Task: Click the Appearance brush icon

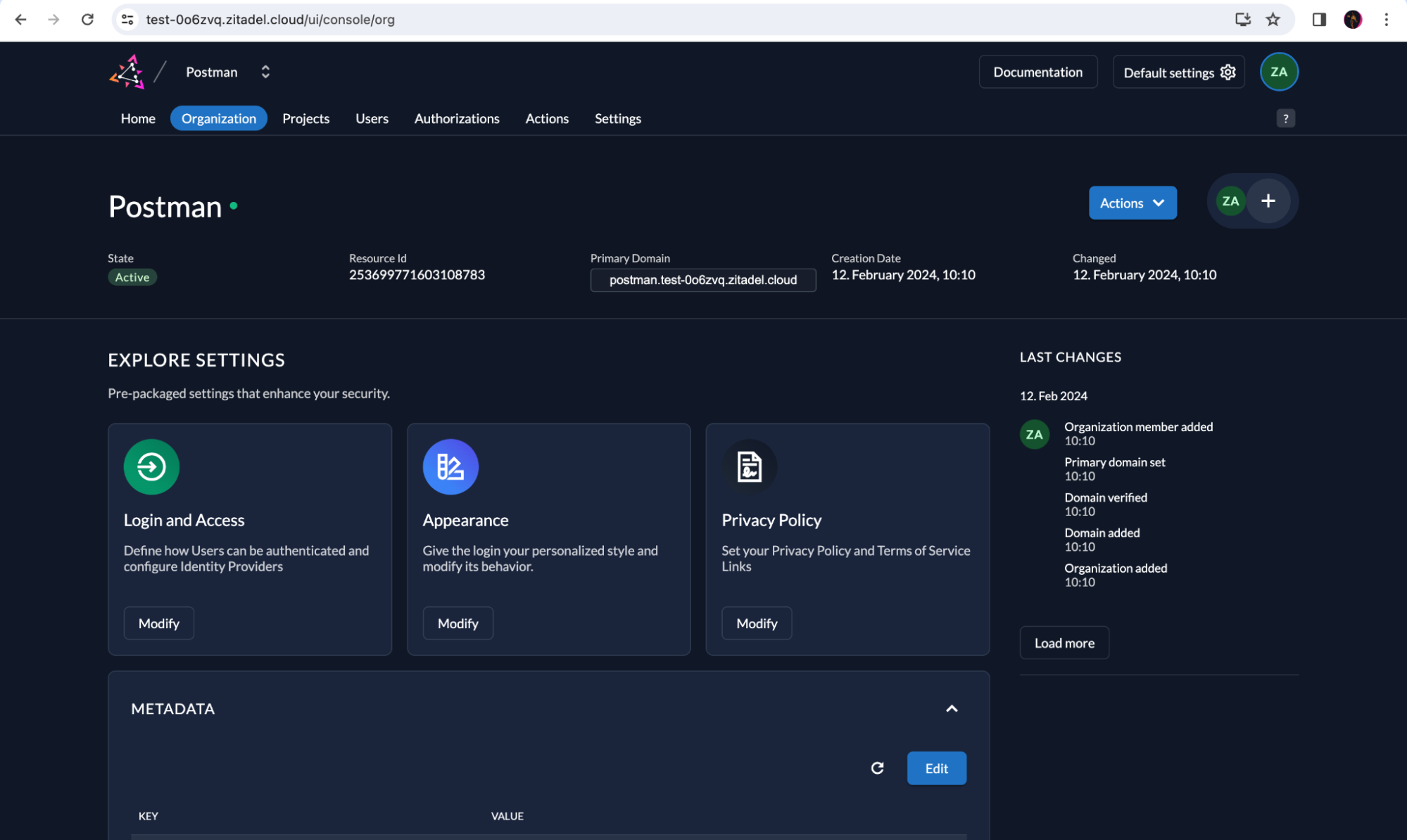Action: [x=450, y=466]
